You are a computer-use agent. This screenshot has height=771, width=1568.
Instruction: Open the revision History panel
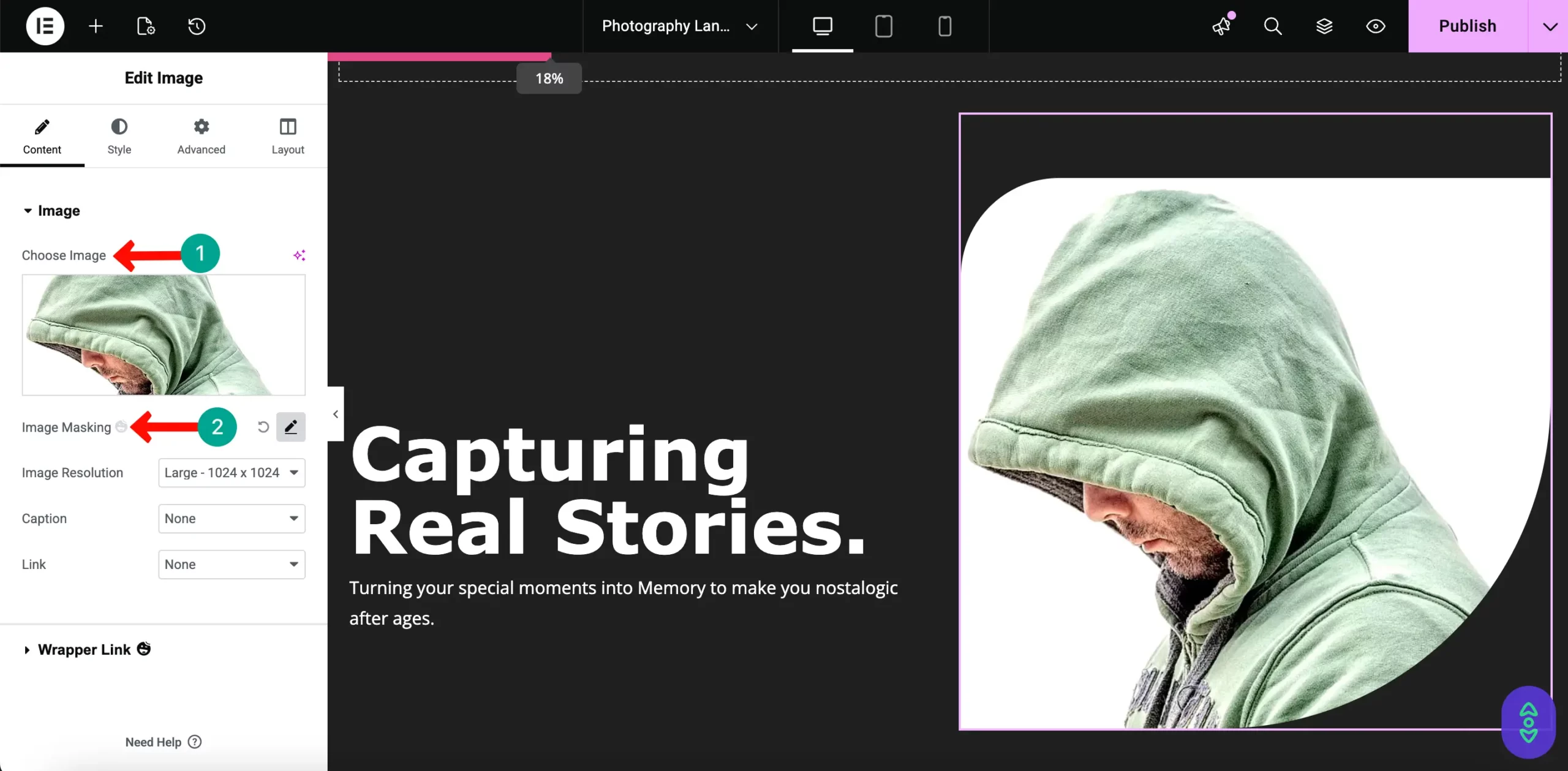tap(195, 26)
